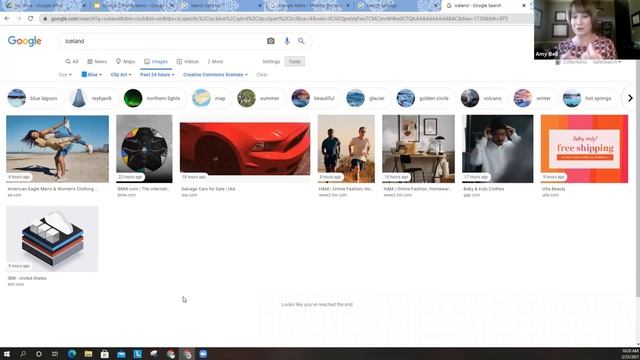Select the Images results tab

pos(156,62)
